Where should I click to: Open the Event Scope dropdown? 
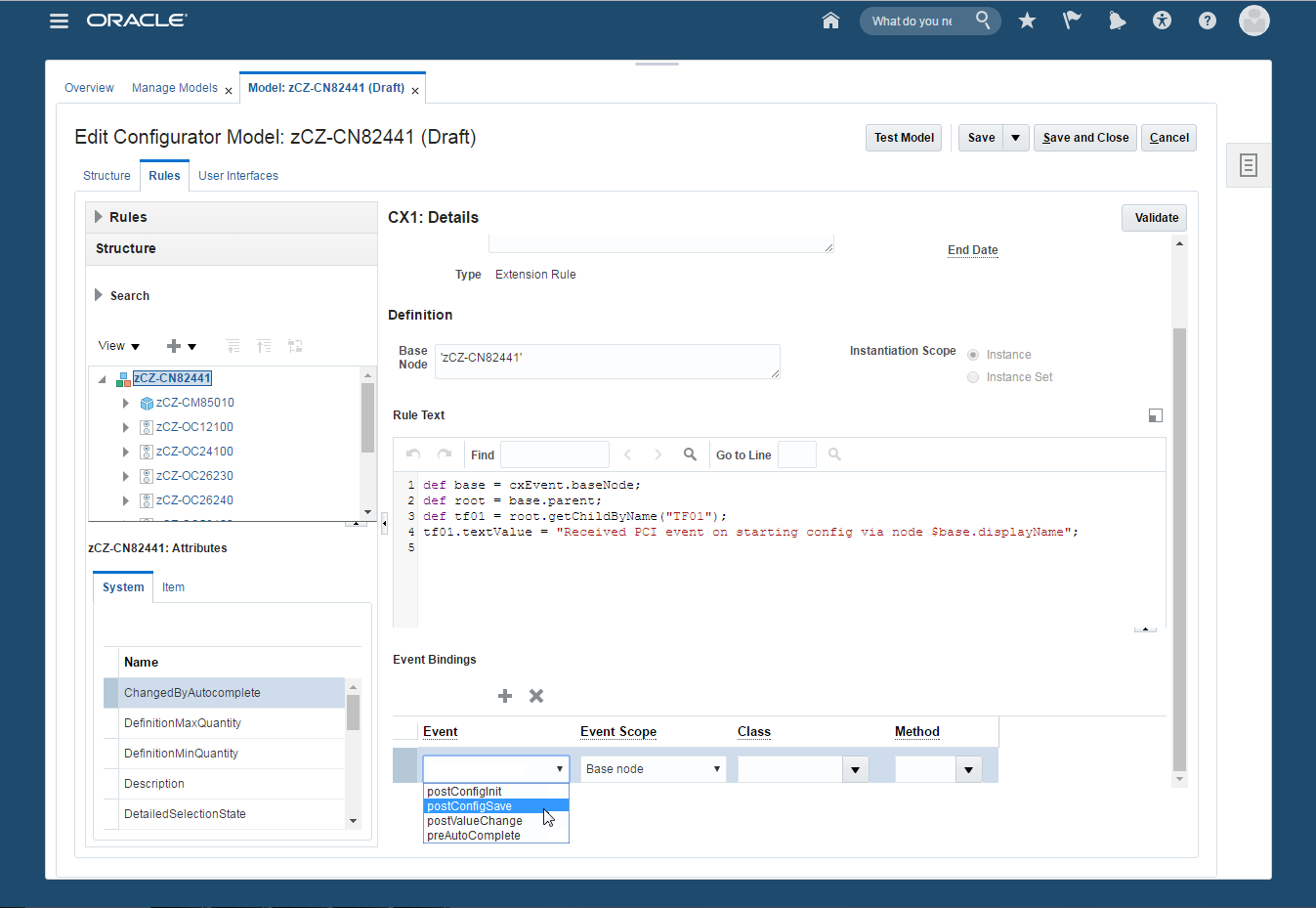coord(653,769)
